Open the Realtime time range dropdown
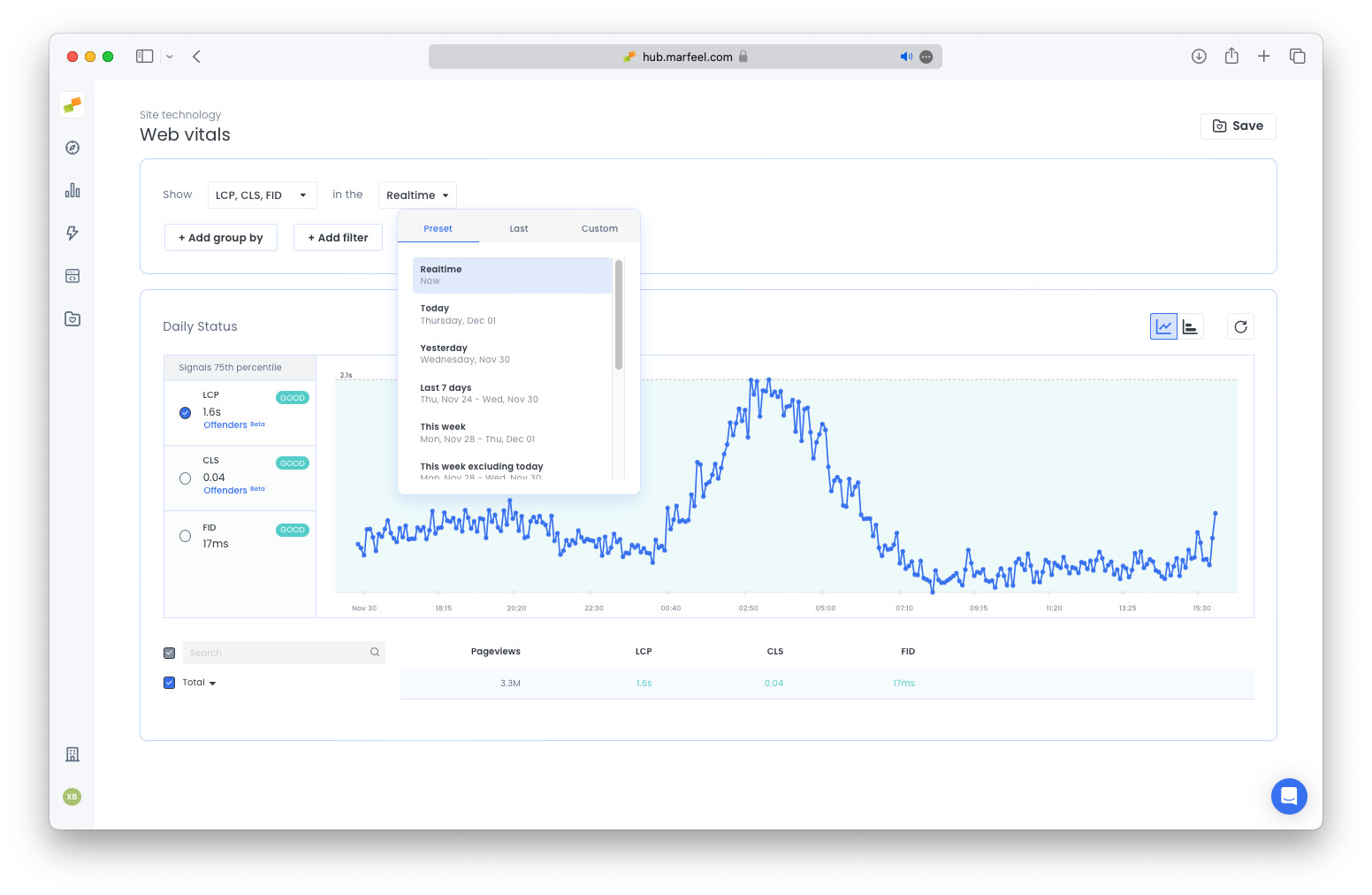The height and width of the screenshot is (895, 1372). point(417,195)
